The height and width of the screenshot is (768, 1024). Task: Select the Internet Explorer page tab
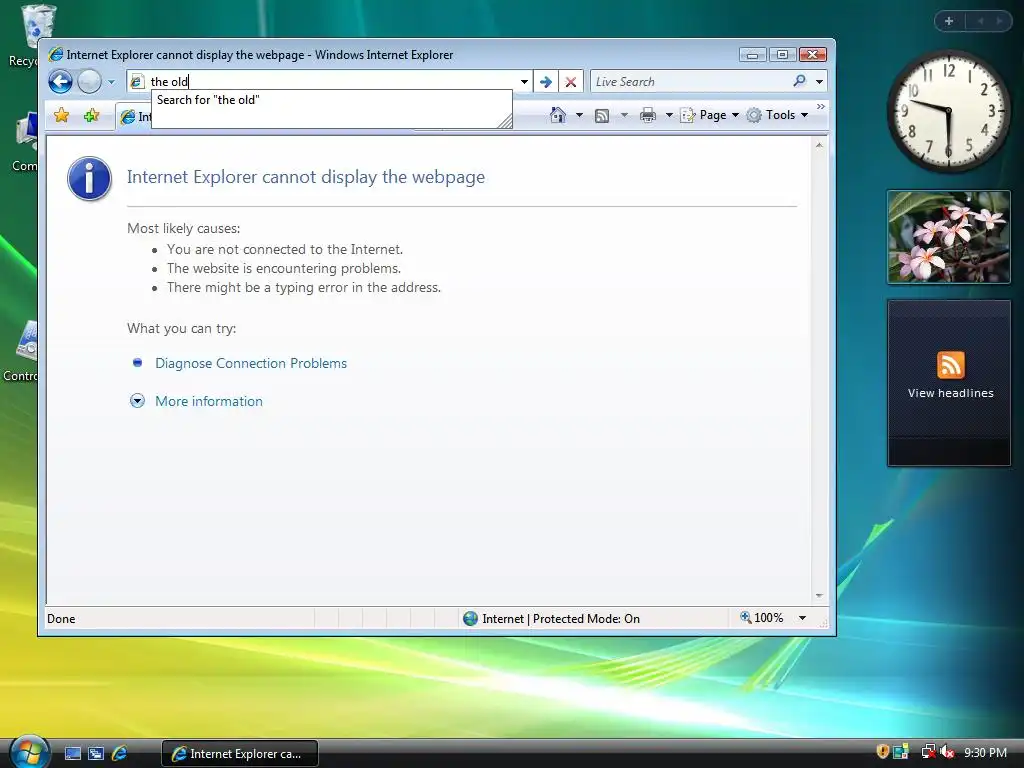[135, 116]
